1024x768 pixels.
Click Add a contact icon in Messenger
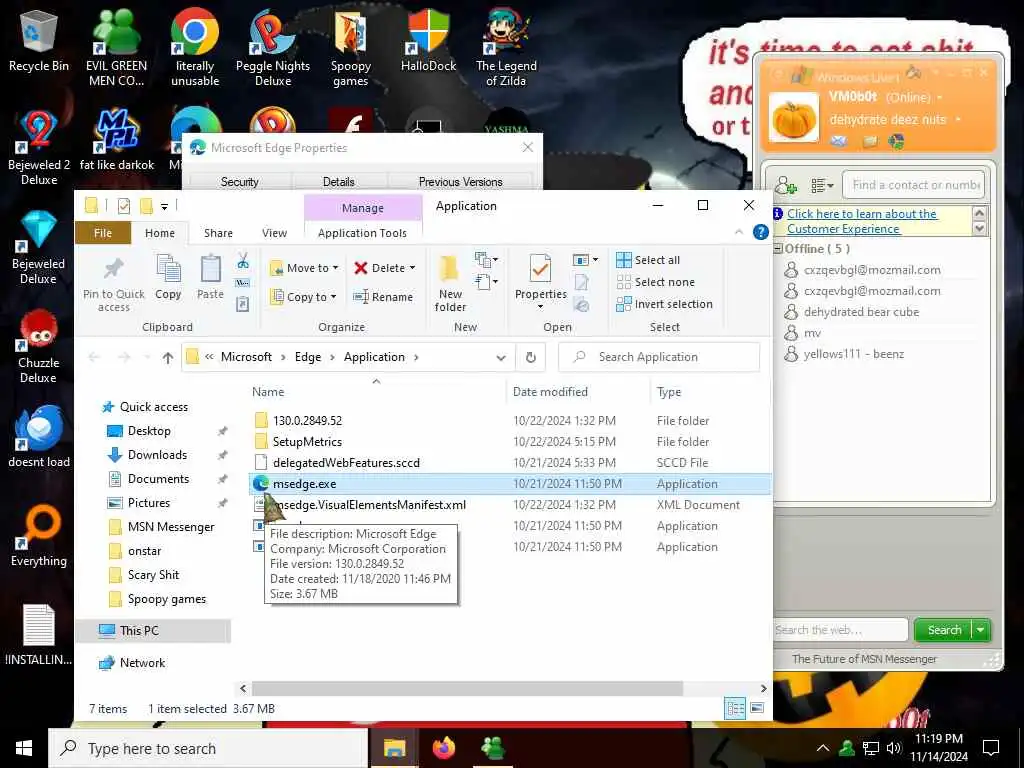pyautogui.click(x=786, y=185)
